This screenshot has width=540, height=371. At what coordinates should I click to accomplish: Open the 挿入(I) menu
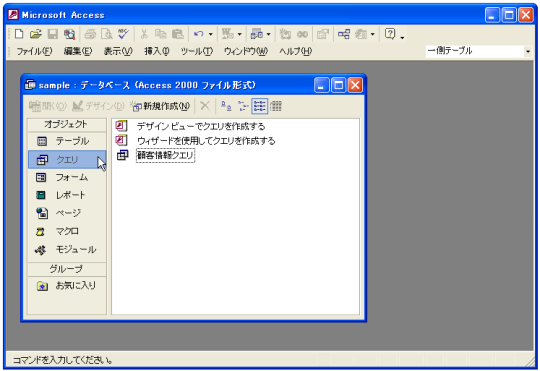[x=157, y=51]
